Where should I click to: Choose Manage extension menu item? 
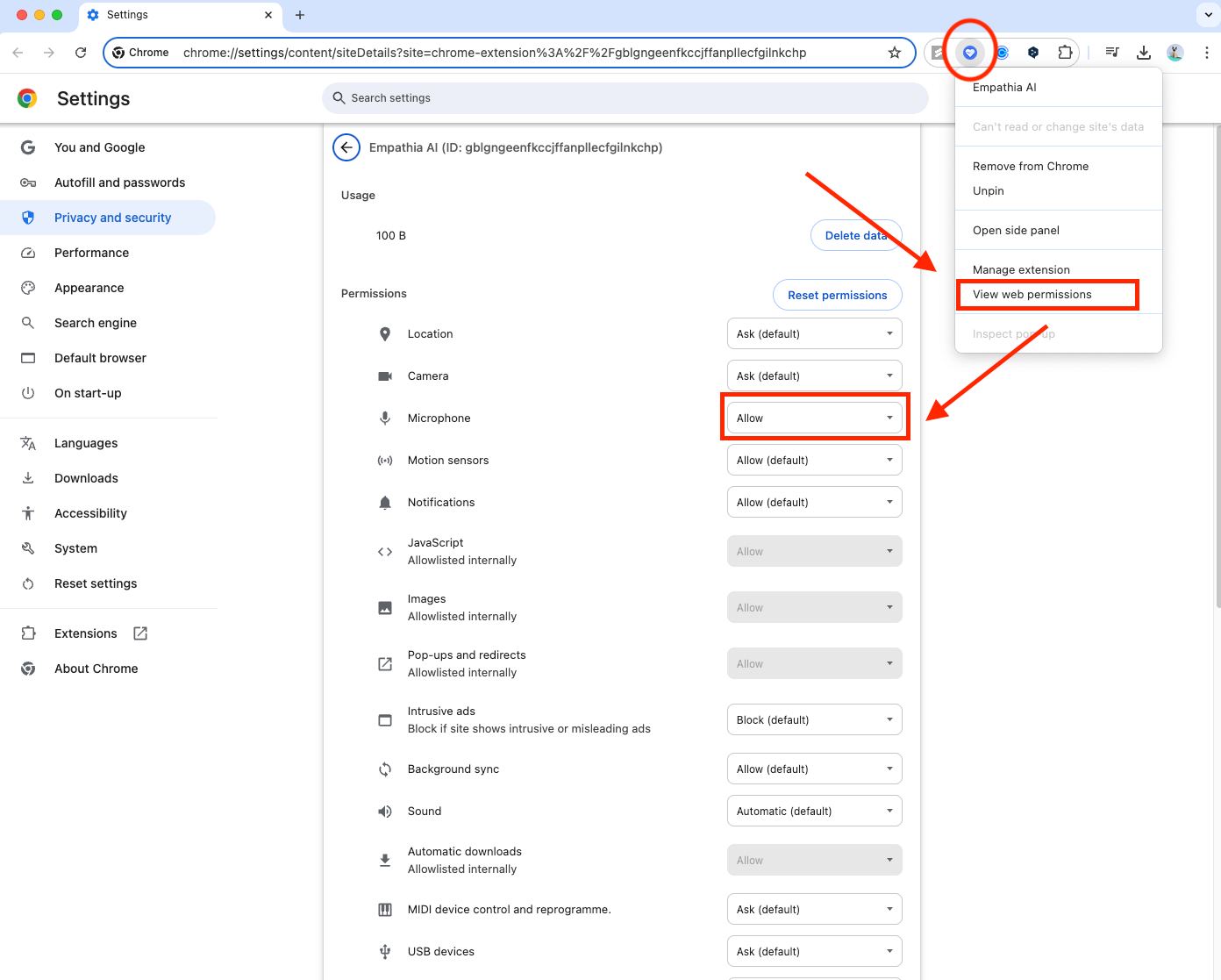pyautogui.click(x=1059, y=270)
